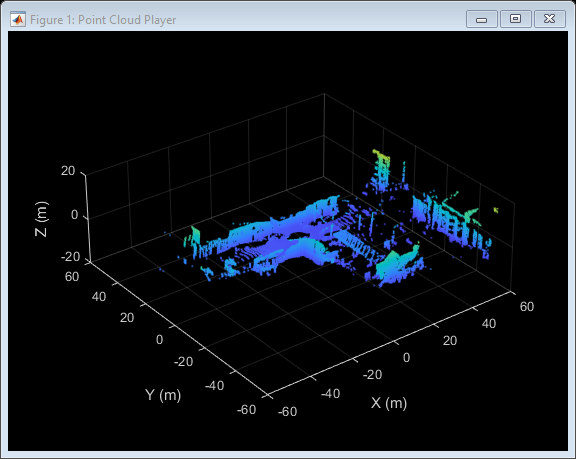The image size is (576, 459).
Task: Click the Z axis tick label 0
Action: coord(74,214)
